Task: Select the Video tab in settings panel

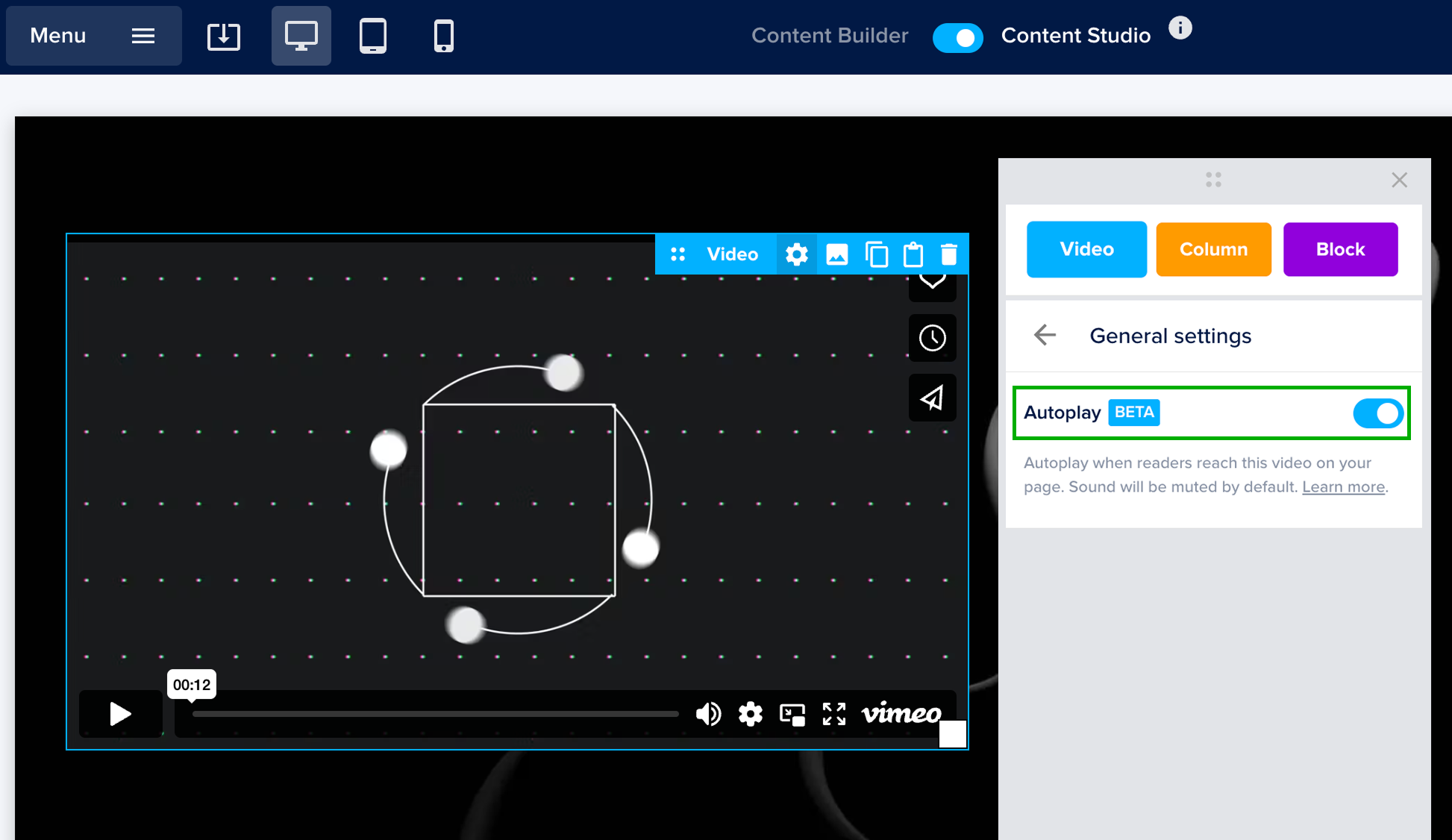Action: click(x=1086, y=249)
